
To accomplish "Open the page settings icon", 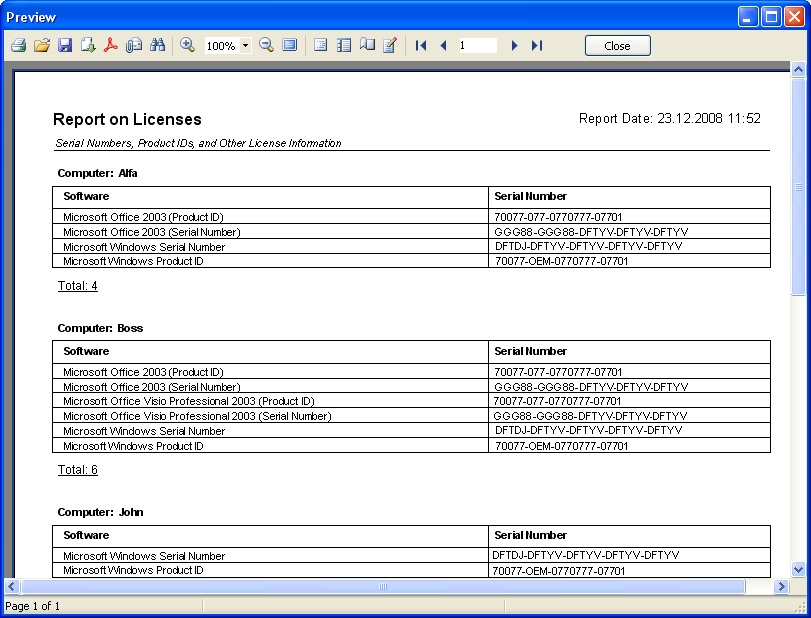I will pyautogui.click(x=367, y=46).
